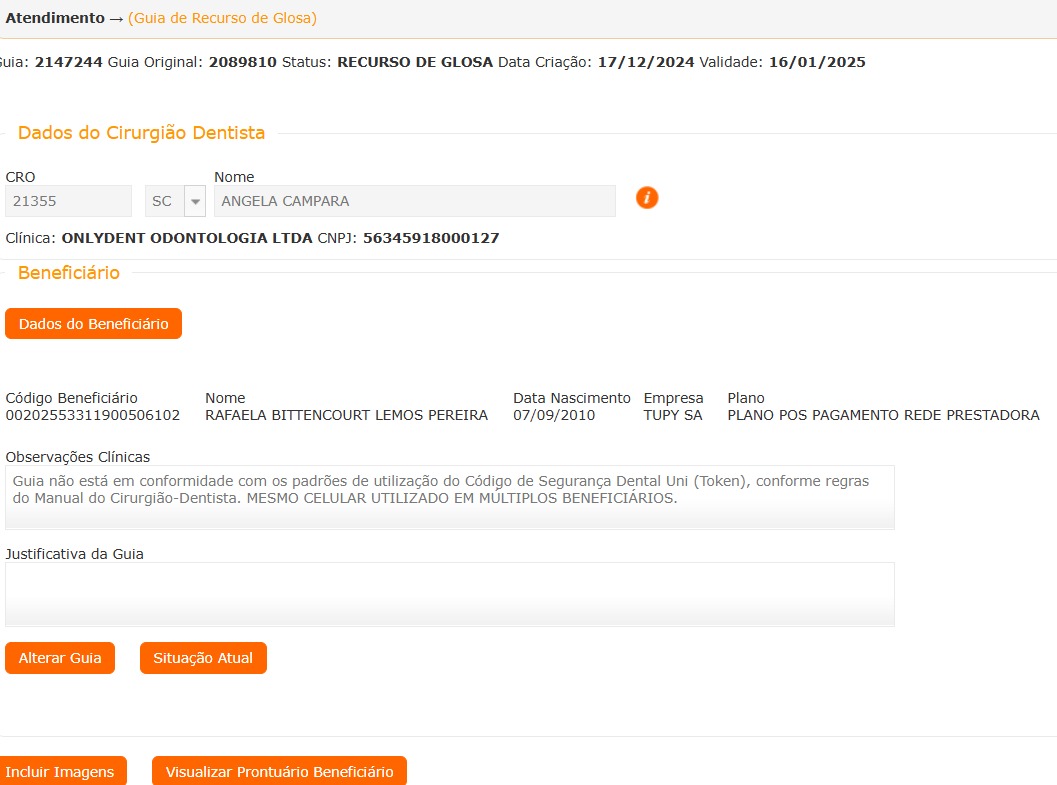The image size is (1057, 785).
Task: Click the Guia de Recurso de Glosa breadcrumb
Action: click(x=222, y=18)
